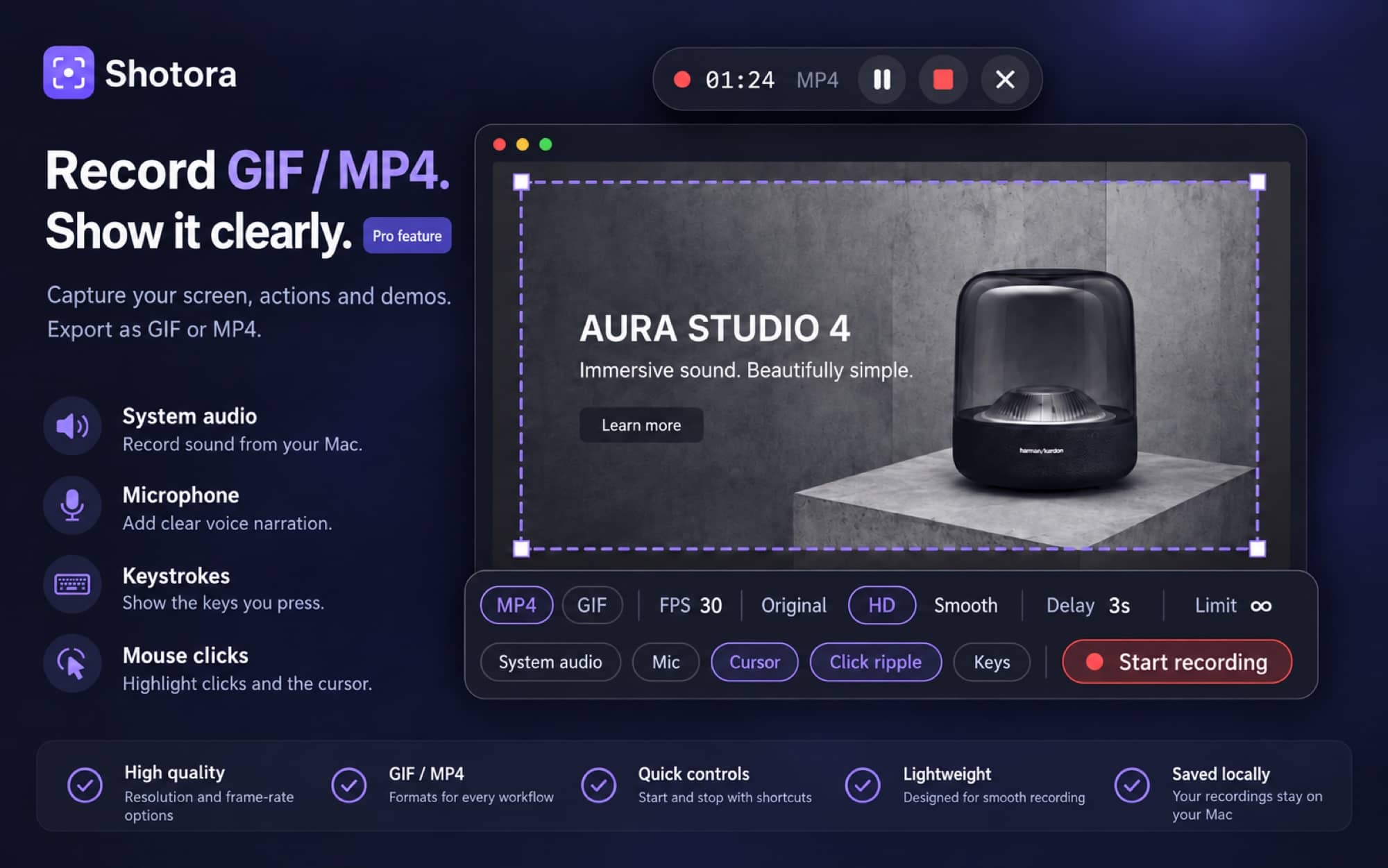Toggle Keys overlay pill
This screenshot has height=868, width=1388.
point(992,662)
